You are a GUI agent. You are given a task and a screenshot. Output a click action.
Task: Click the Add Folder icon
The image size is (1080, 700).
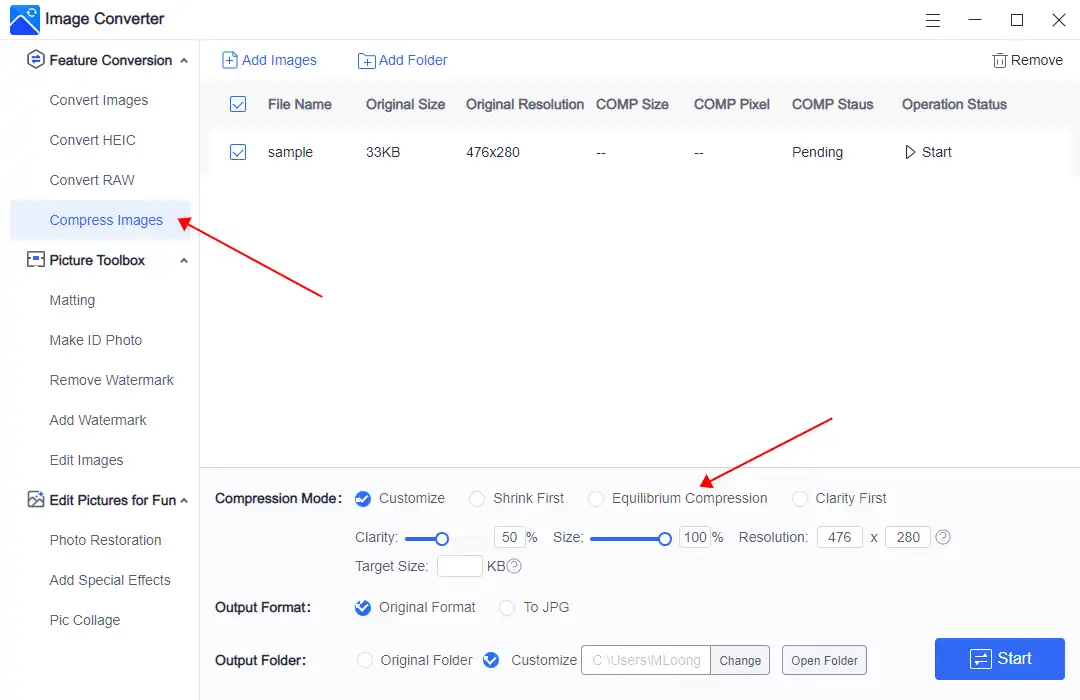coord(366,61)
